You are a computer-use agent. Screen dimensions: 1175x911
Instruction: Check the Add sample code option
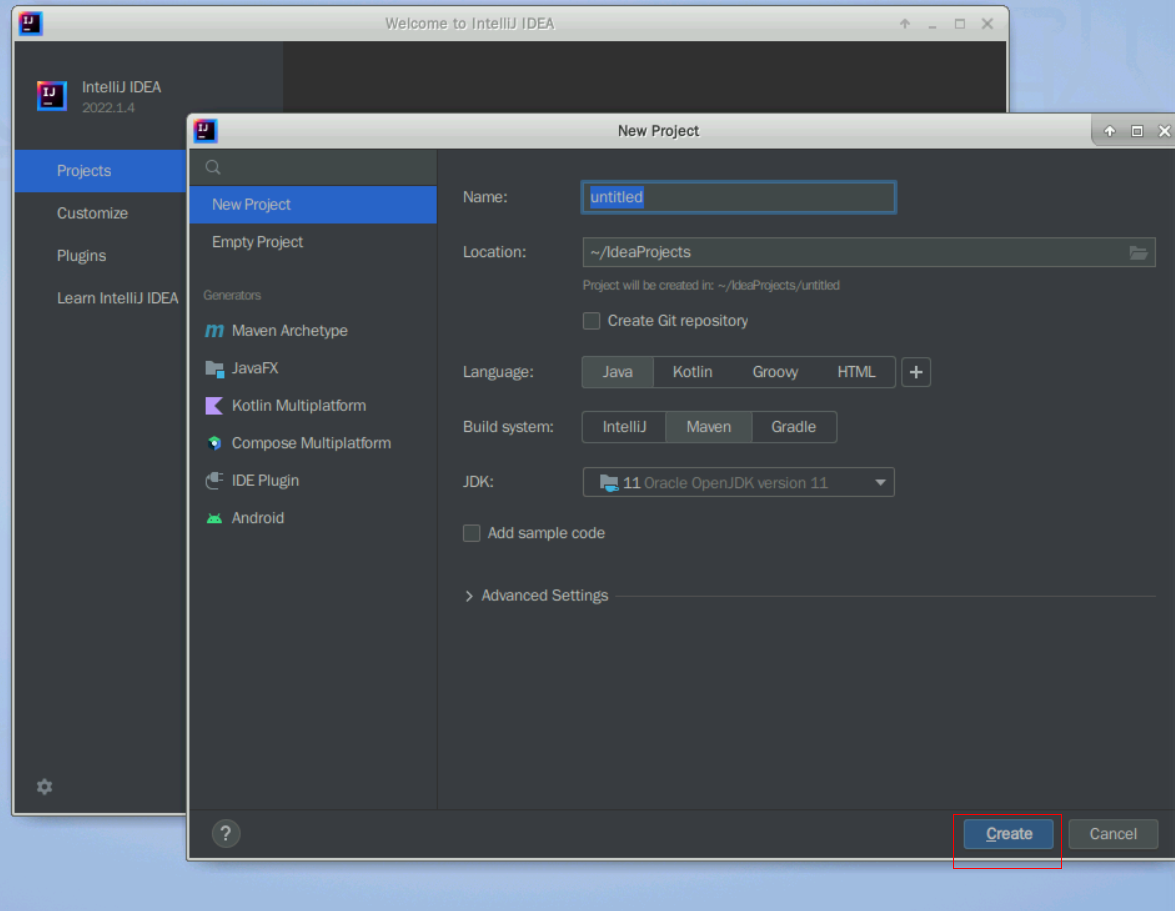pos(472,533)
